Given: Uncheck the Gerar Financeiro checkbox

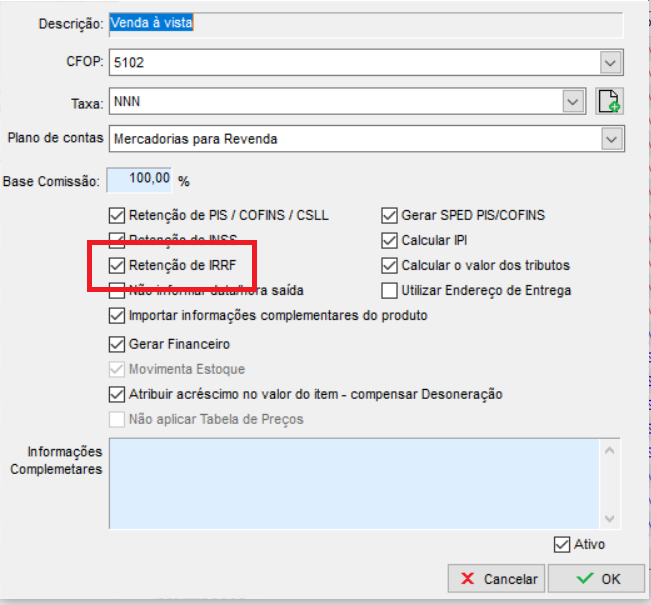Looking at the screenshot, I should click(116, 344).
